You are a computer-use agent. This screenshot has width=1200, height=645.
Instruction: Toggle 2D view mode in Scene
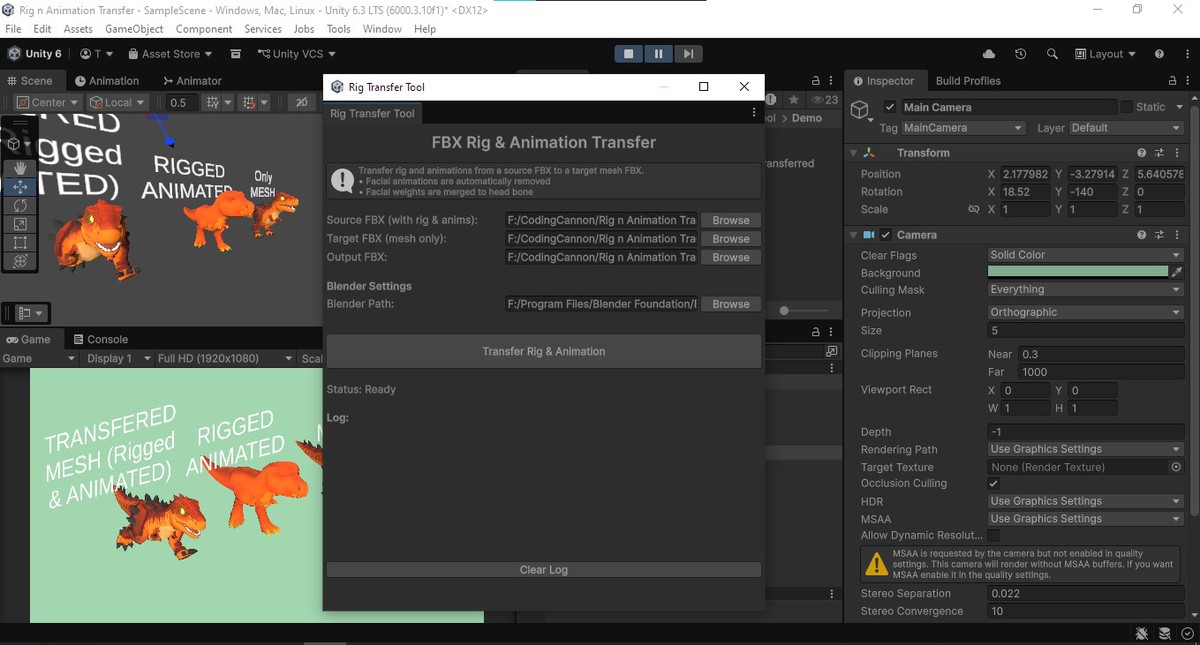301,102
